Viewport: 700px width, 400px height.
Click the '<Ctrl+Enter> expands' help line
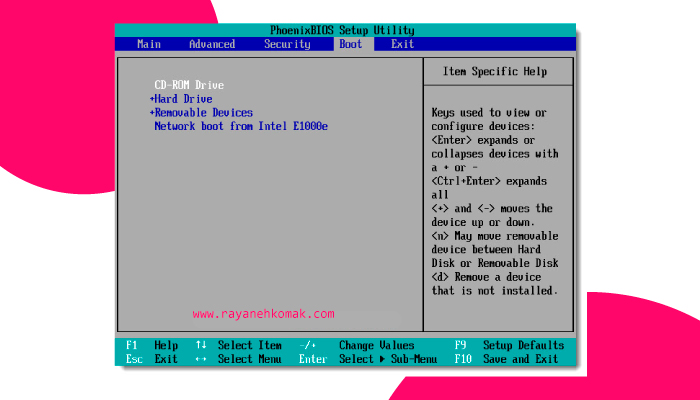click(489, 181)
